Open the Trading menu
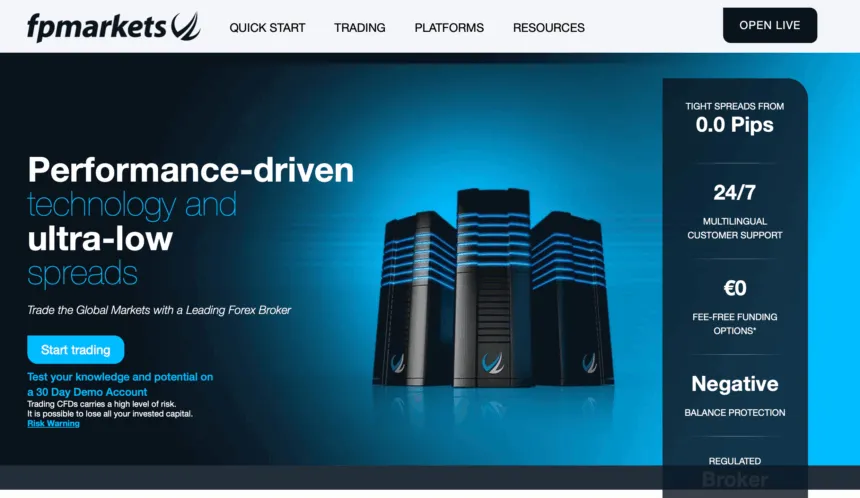The image size is (860, 498). (x=360, y=27)
